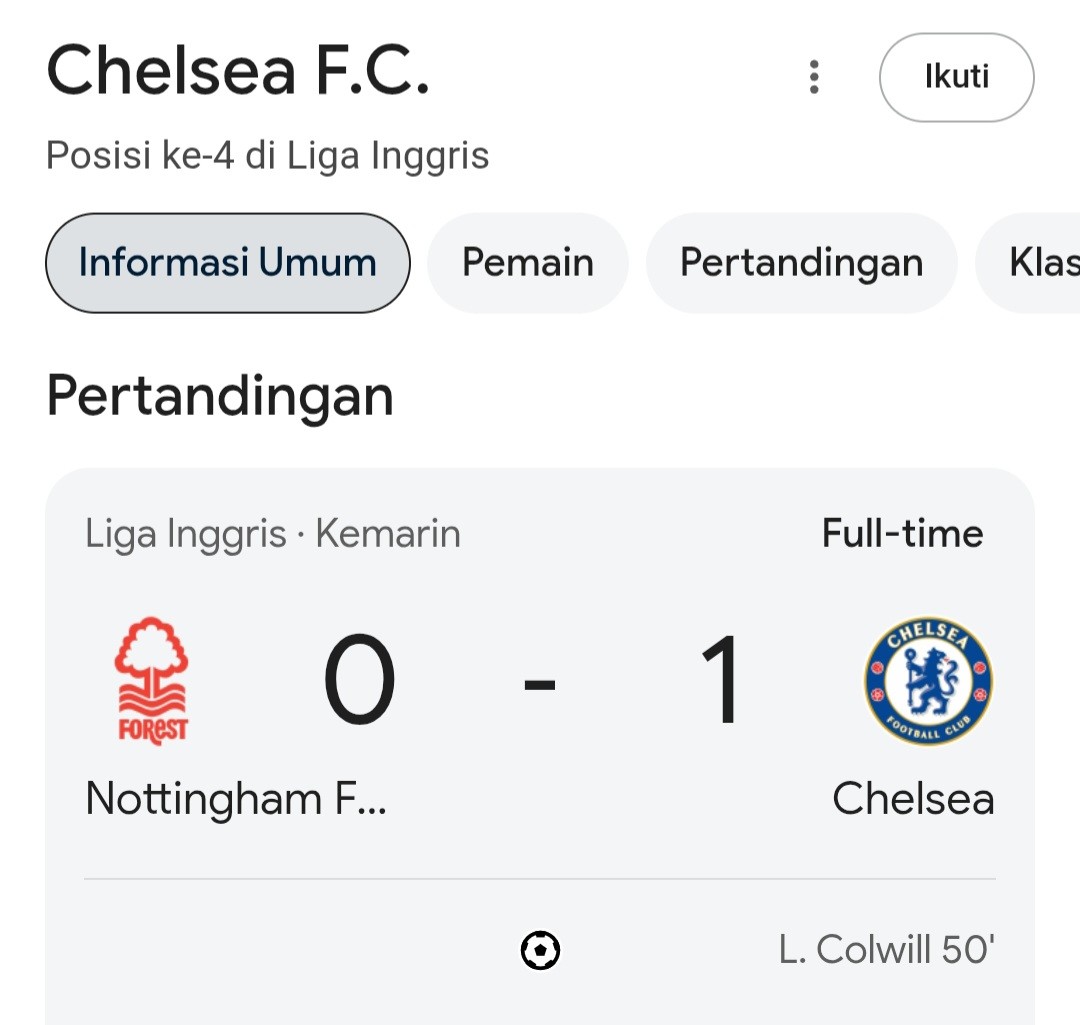
Task: Open the L. Colwill 50' goal entry
Action: coord(886,949)
